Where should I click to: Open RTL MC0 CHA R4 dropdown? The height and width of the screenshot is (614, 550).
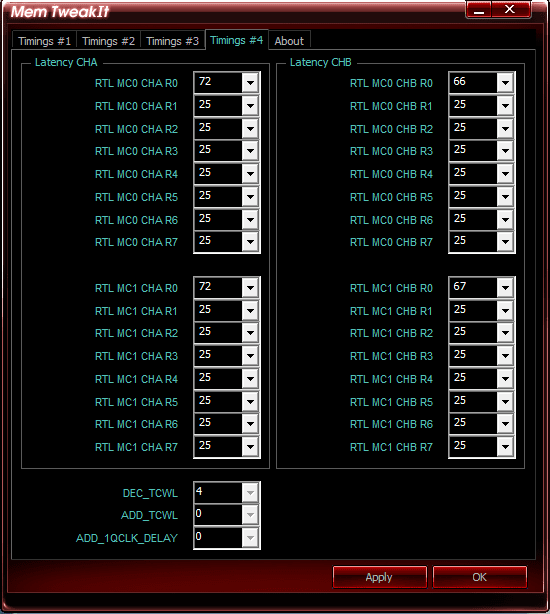pyautogui.click(x=250, y=173)
